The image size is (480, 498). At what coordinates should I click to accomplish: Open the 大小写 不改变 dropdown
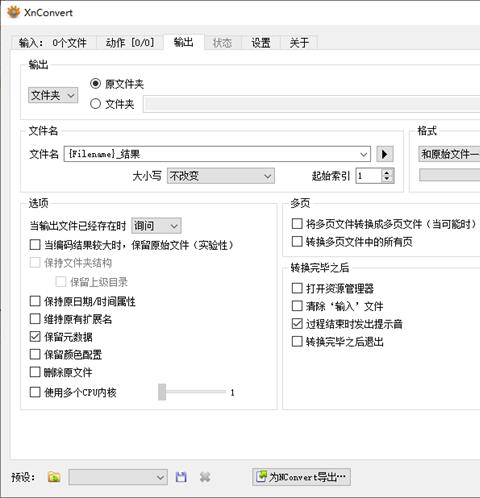(x=221, y=176)
